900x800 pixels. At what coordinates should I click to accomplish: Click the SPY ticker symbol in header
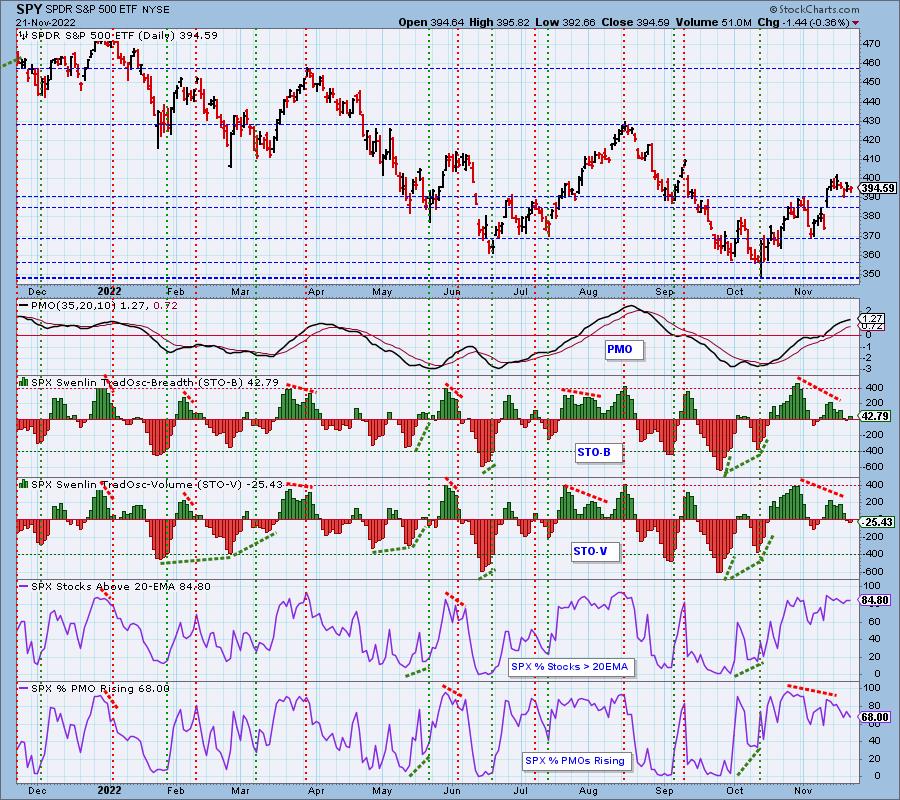[x=29, y=9]
